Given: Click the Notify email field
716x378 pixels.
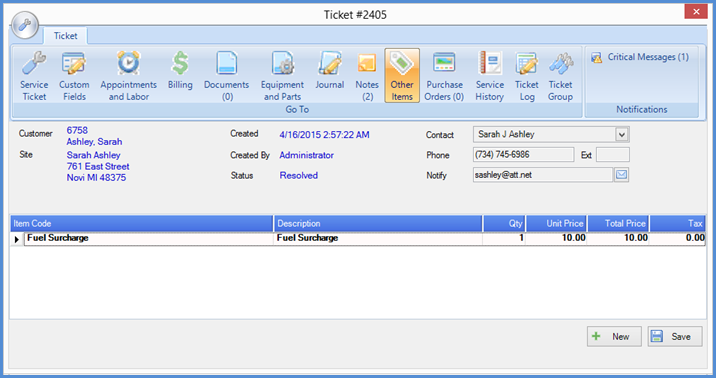Looking at the screenshot, I should [x=542, y=175].
